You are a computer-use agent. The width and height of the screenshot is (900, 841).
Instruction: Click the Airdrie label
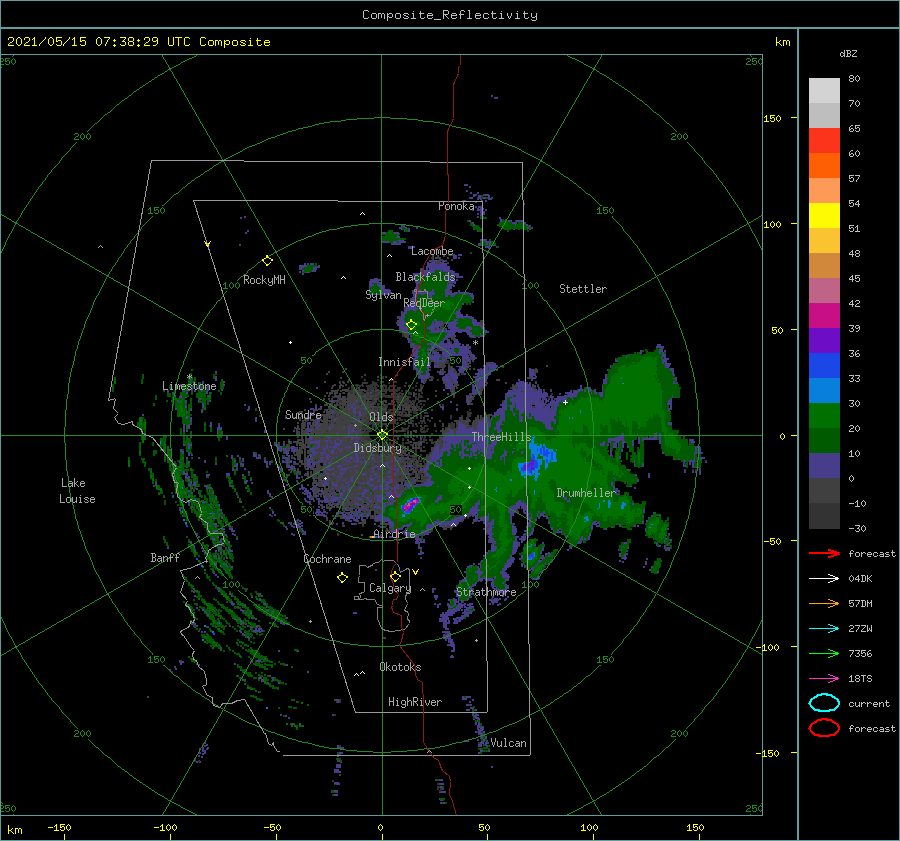tap(394, 534)
